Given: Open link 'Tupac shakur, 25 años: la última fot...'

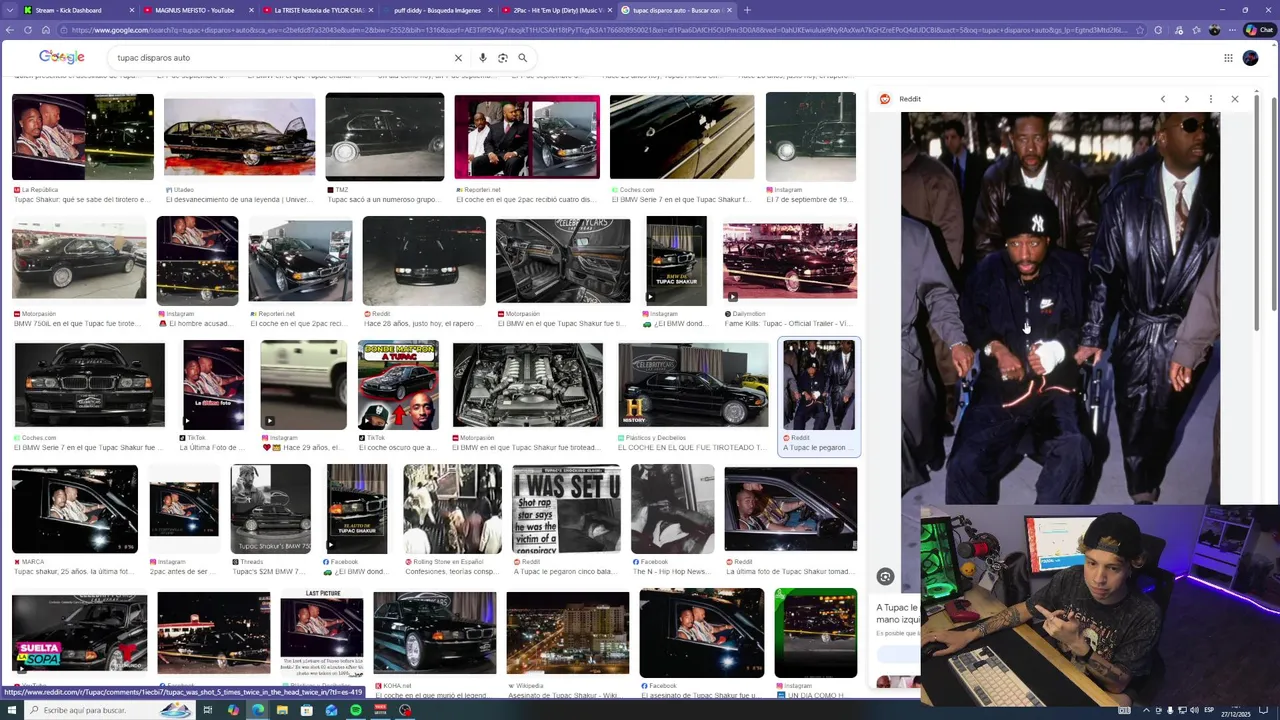Looking at the screenshot, I should (74, 572).
